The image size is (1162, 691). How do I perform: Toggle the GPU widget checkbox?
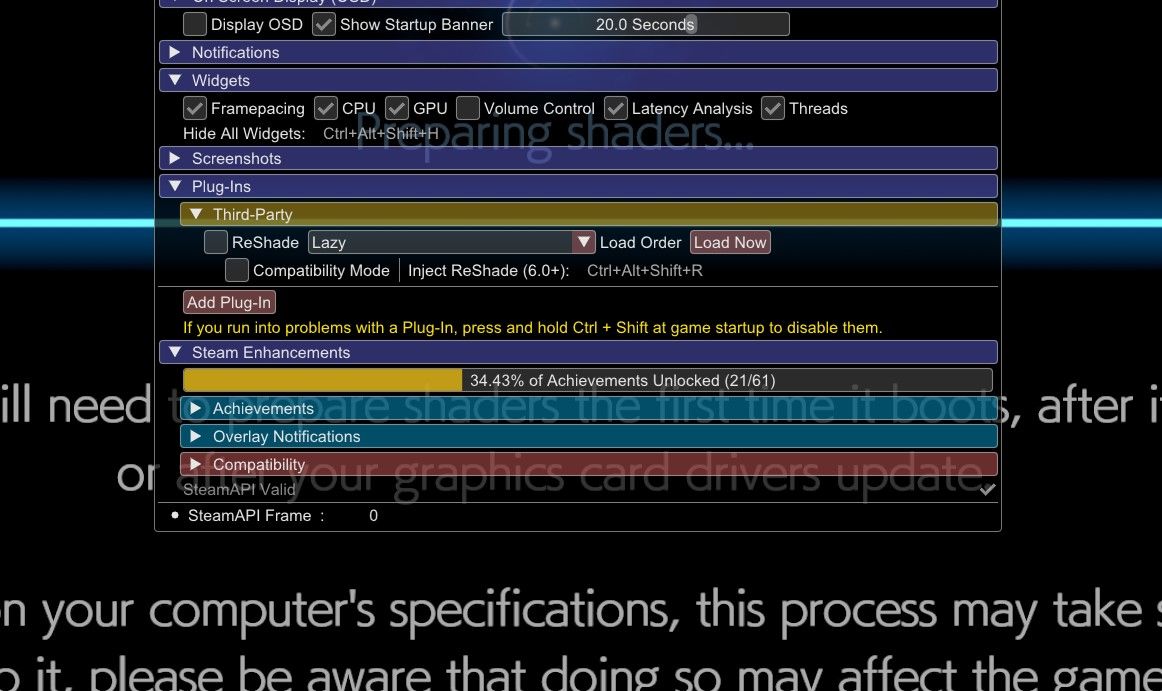click(397, 108)
